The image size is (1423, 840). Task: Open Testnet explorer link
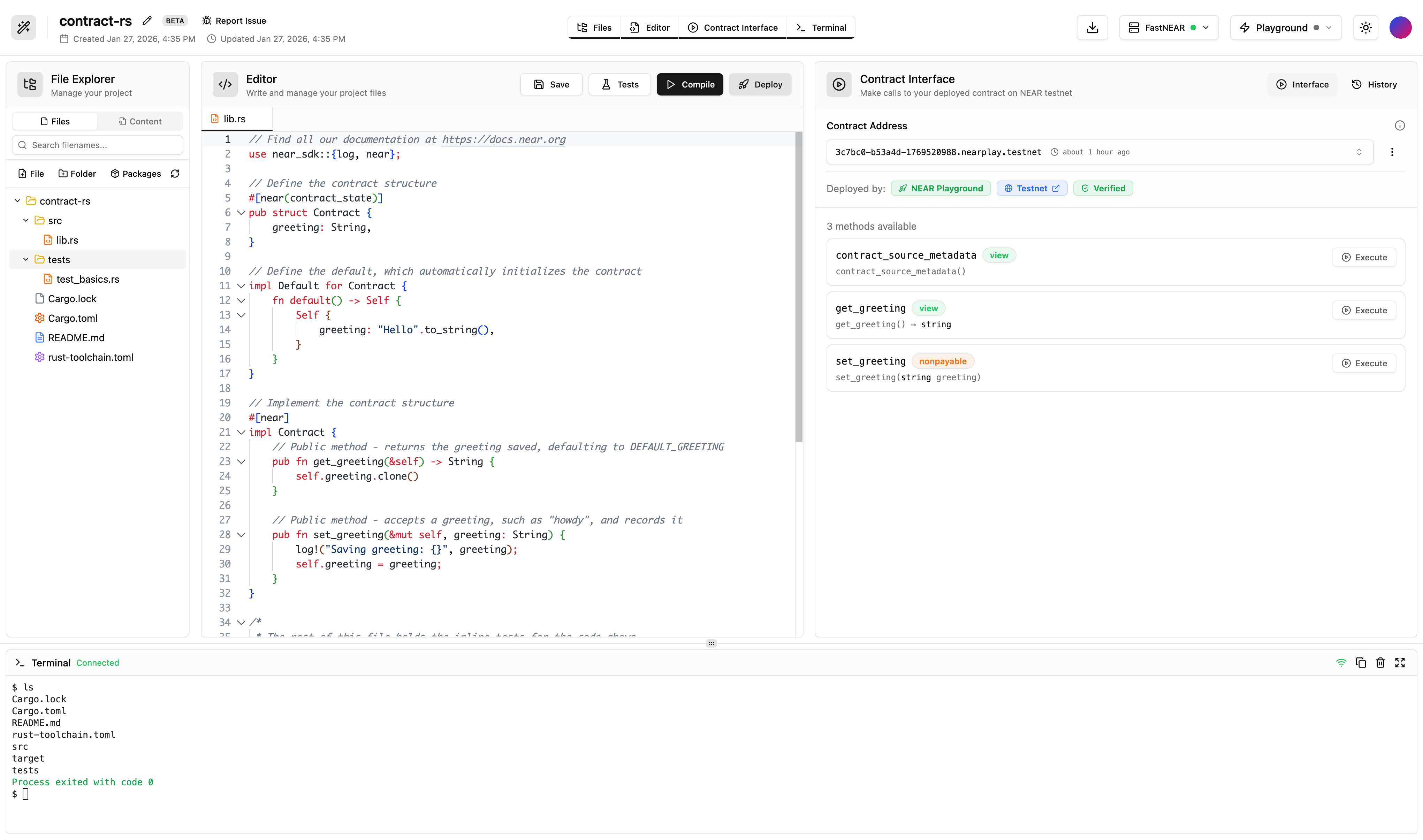coord(1032,189)
